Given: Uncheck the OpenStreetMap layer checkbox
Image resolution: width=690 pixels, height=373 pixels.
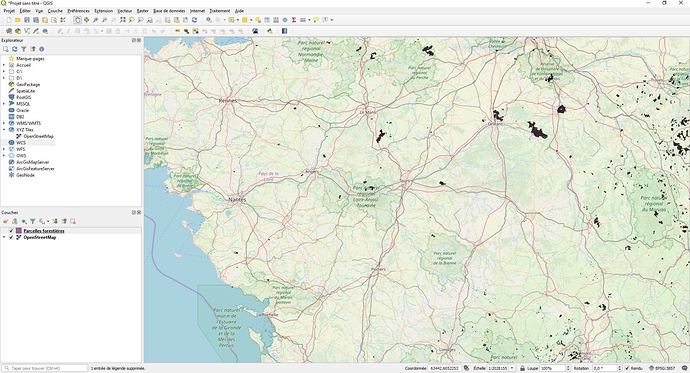Looking at the screenshot, I should [11, 238].
